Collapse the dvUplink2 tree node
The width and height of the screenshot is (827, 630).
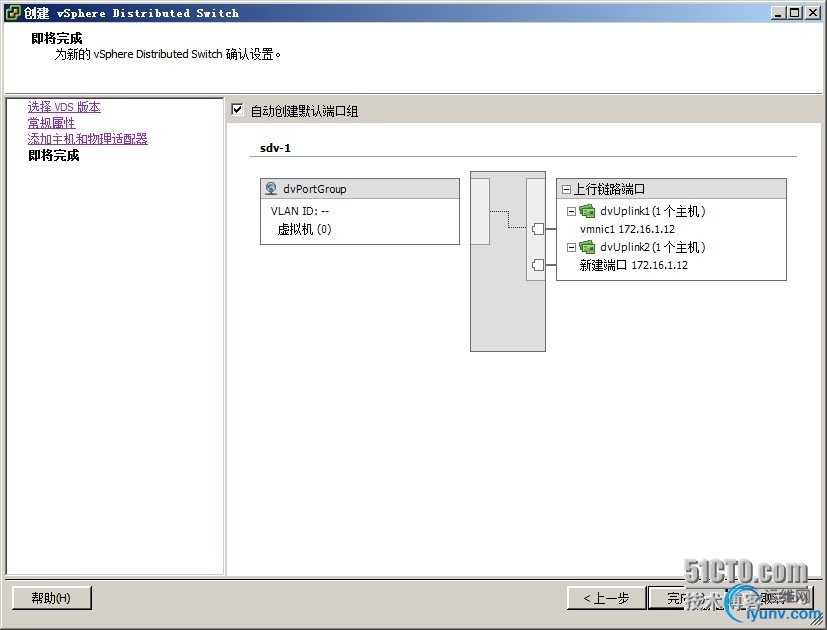571,247
